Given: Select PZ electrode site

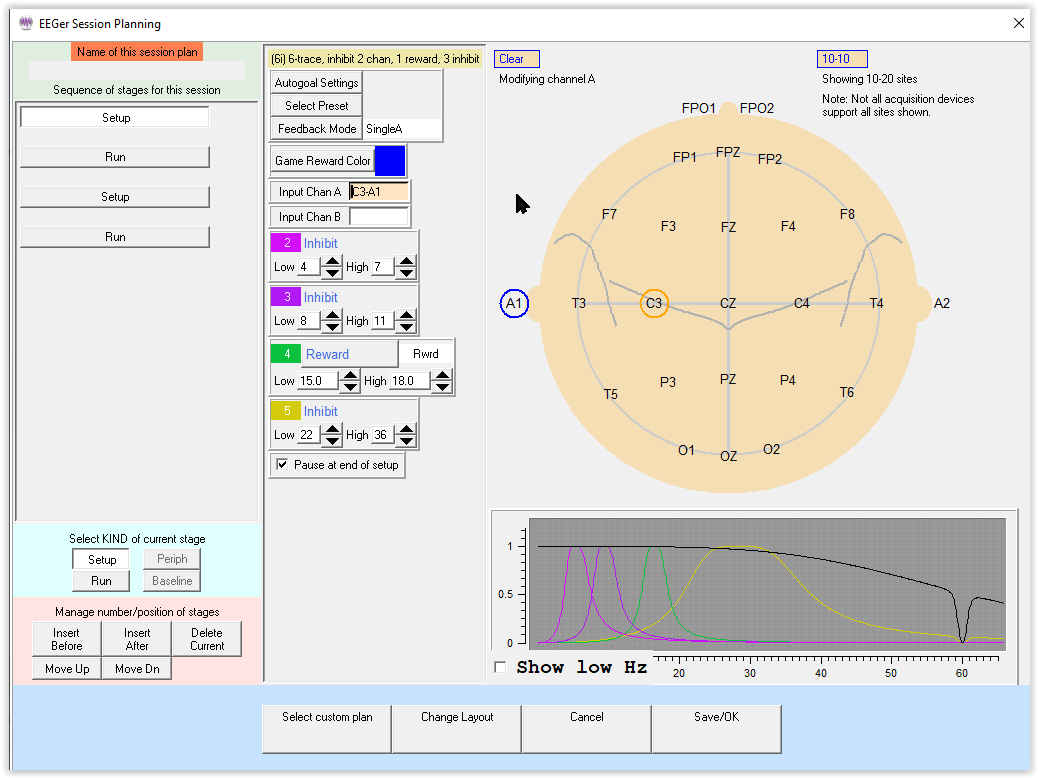Looking at the screenshot, I should (x=728, y=379).
